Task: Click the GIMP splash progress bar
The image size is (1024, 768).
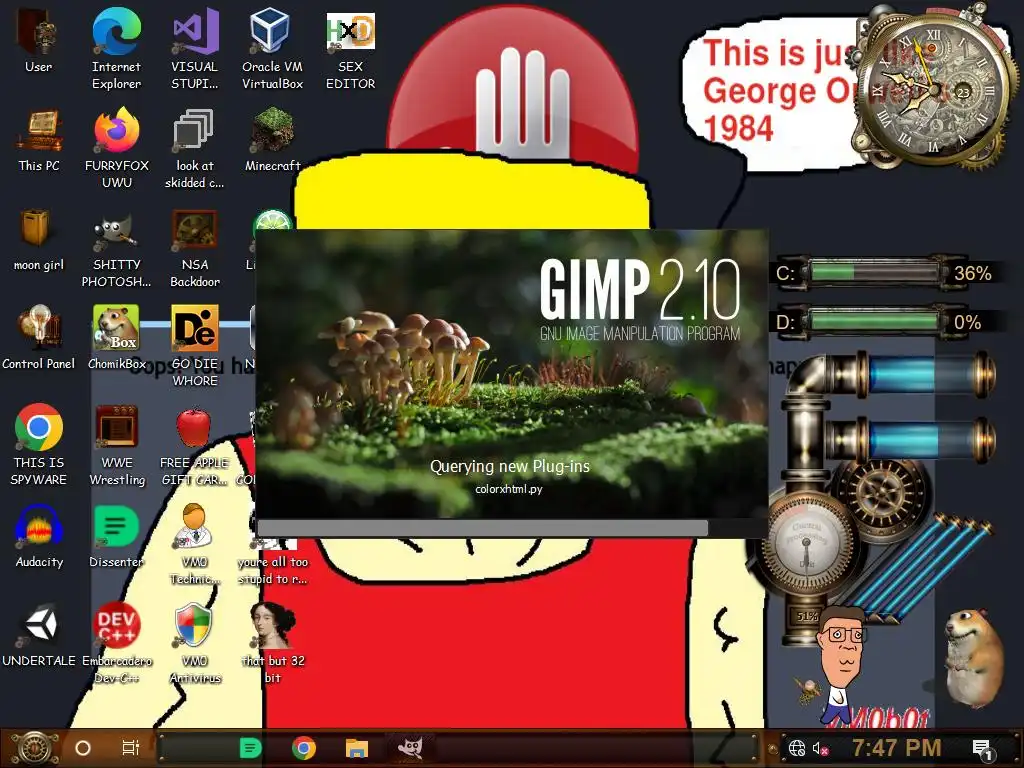Action: pyautogui.click(x=512, y=528)
